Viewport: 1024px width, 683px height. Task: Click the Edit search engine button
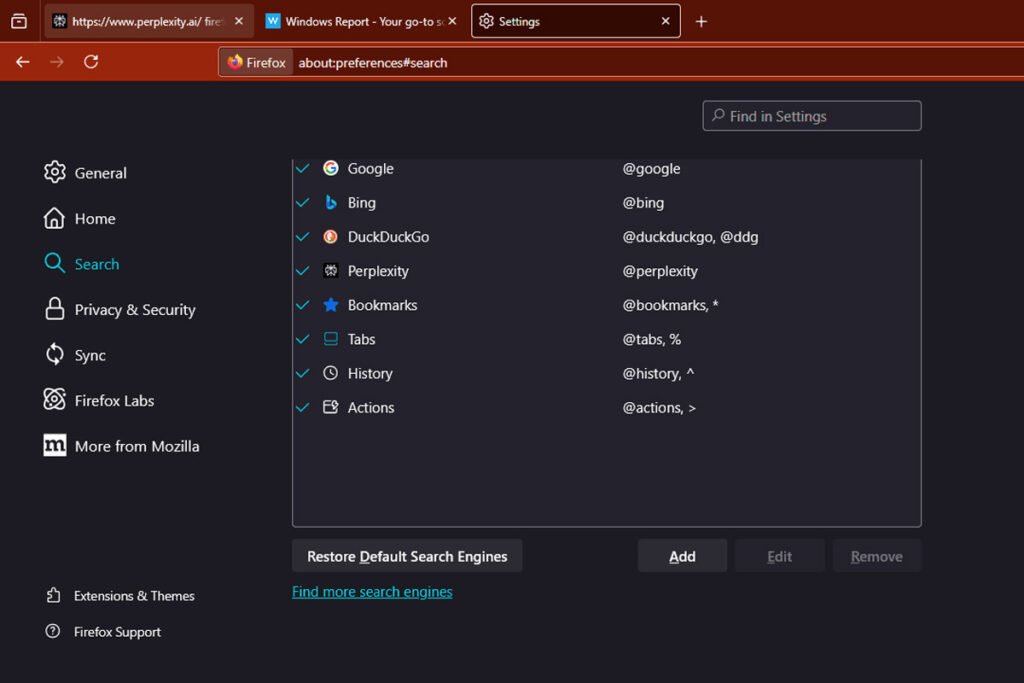(779, 556)
